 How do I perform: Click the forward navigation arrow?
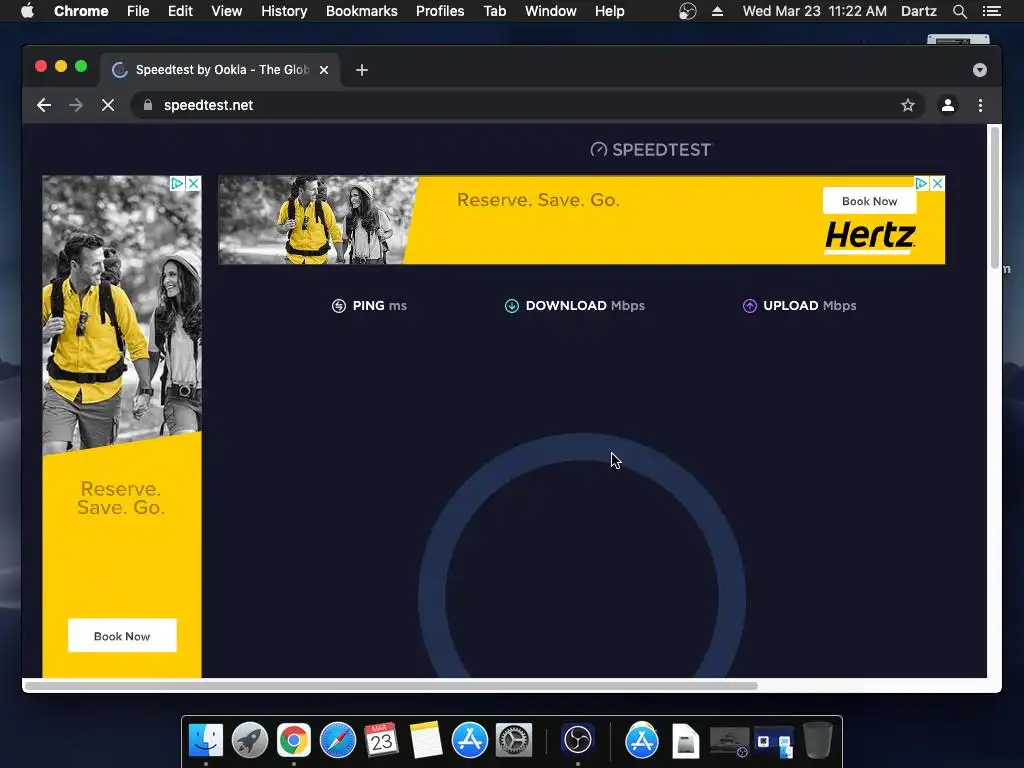[x=76, y=105]
